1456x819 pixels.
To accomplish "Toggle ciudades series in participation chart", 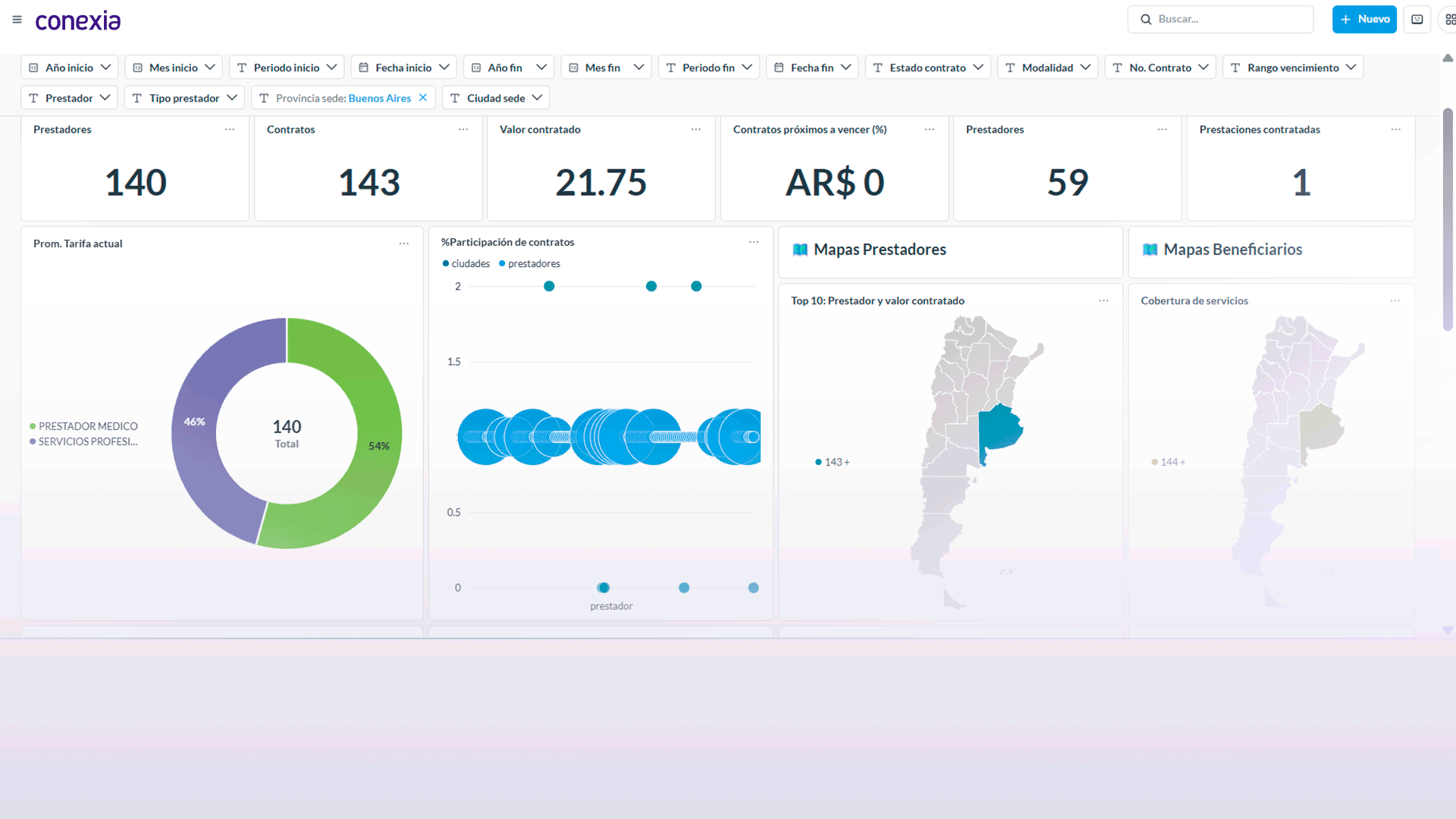I will [x=466, y=264].
